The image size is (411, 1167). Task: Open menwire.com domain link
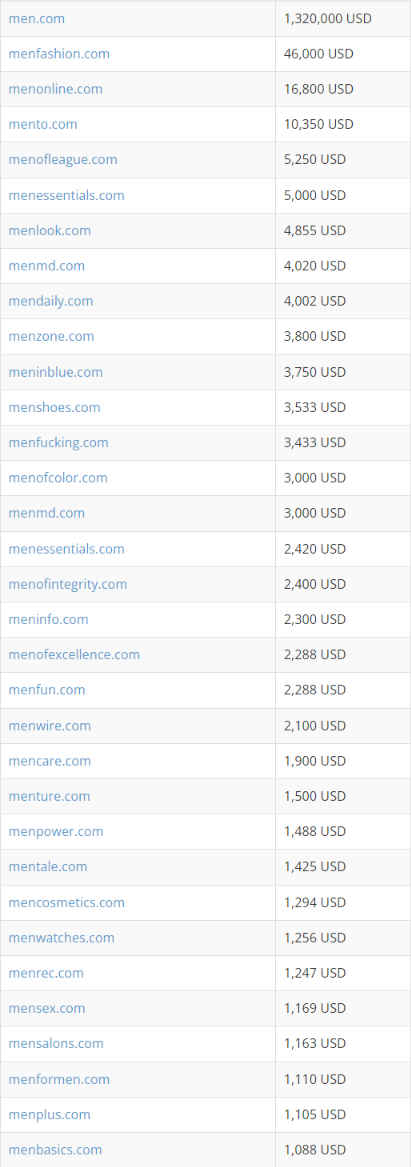click(49, 725)
